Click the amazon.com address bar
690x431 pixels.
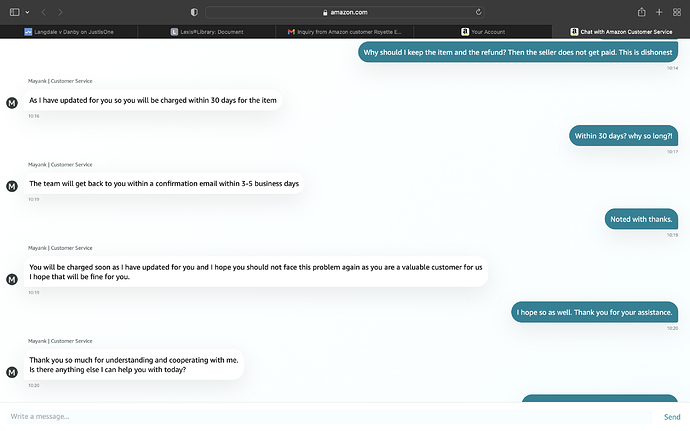coord(345,12)
